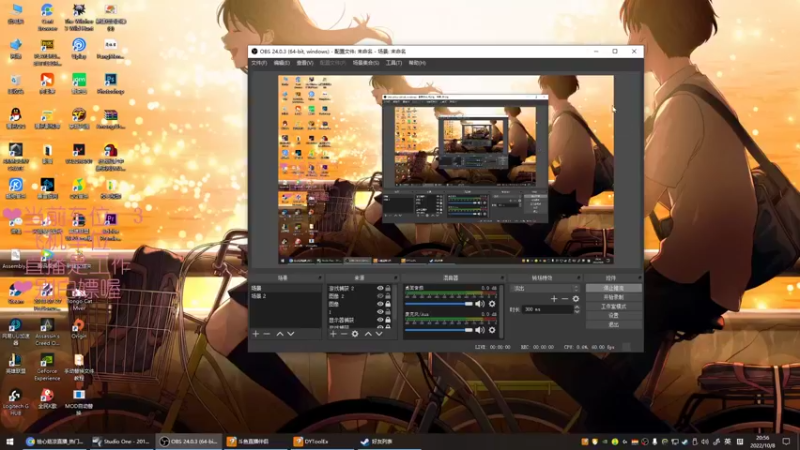800x450 pixels.
Task: Select 场景 2 in the Scenes list
Action: (x=286, y=296)
